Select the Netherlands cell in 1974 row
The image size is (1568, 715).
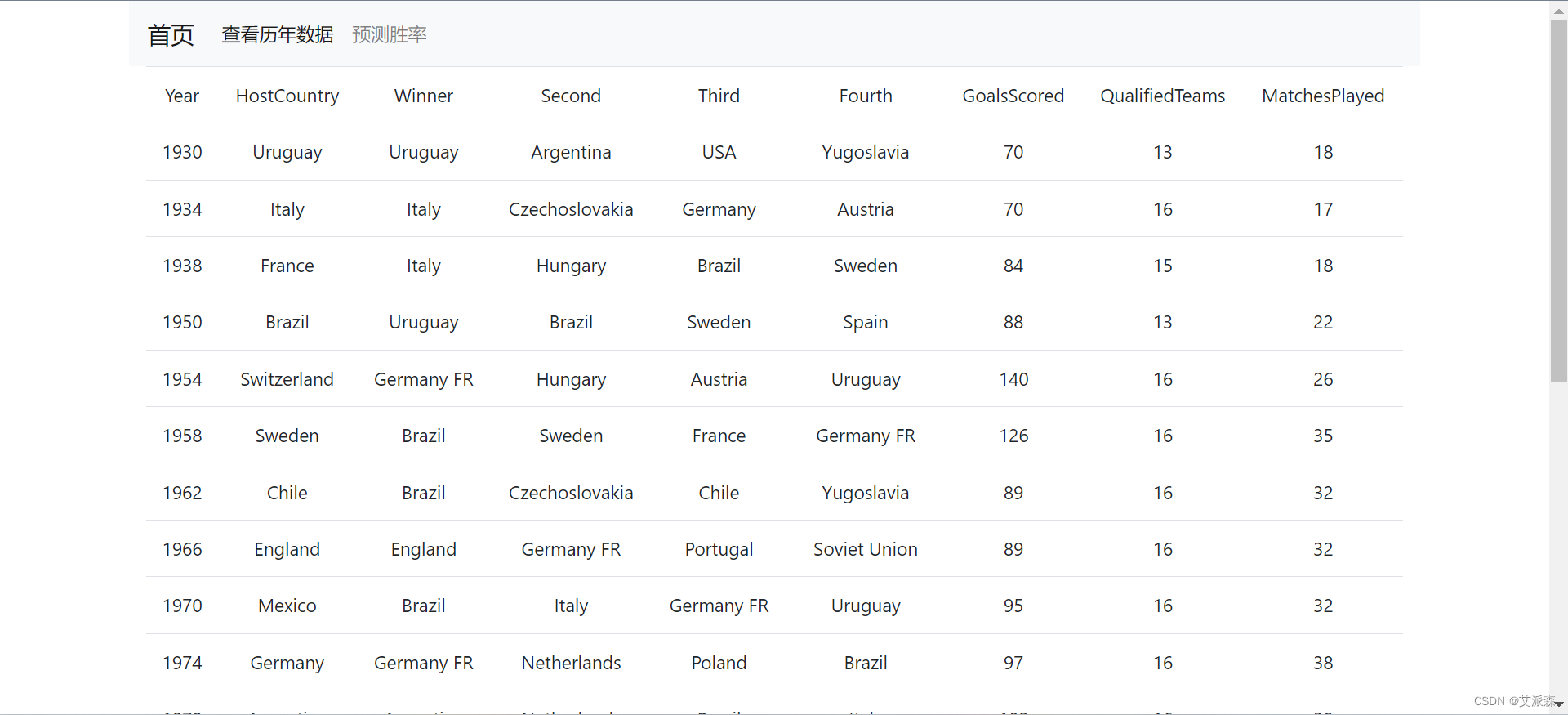[571, 663]
